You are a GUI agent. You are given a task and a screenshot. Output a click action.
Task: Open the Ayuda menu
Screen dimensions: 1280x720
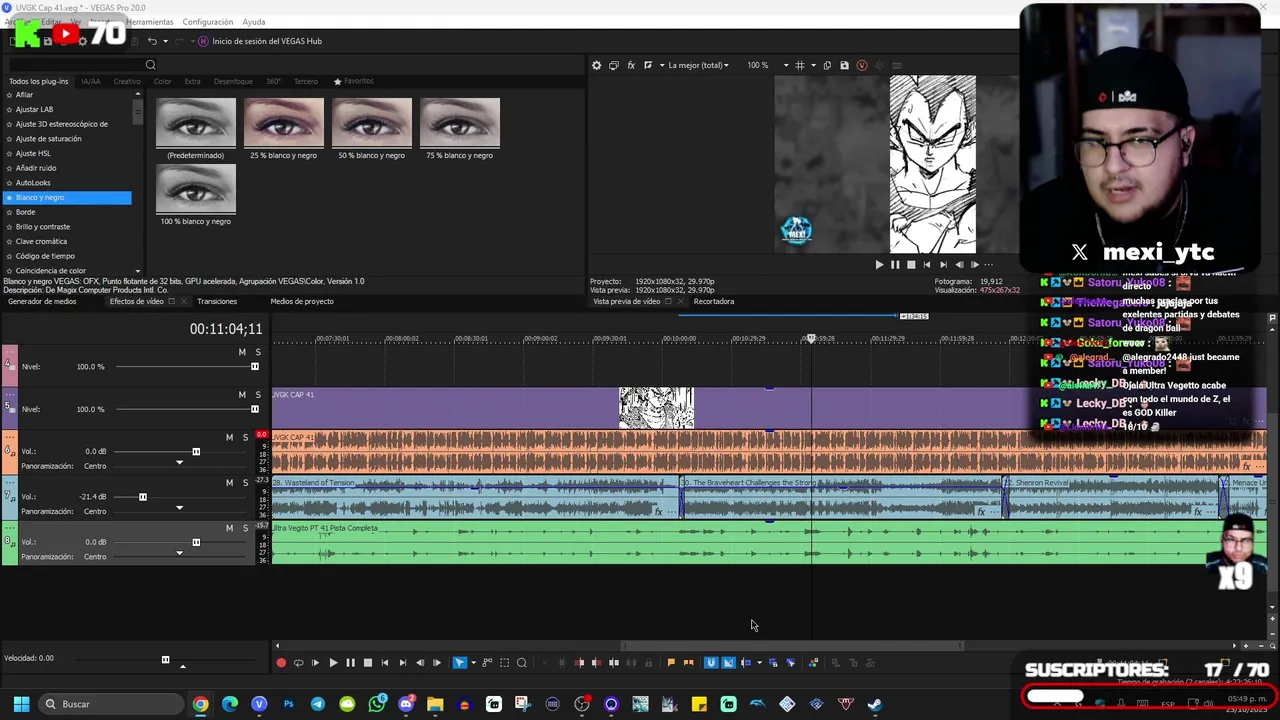pyautogui.click(x=254, y=22)
